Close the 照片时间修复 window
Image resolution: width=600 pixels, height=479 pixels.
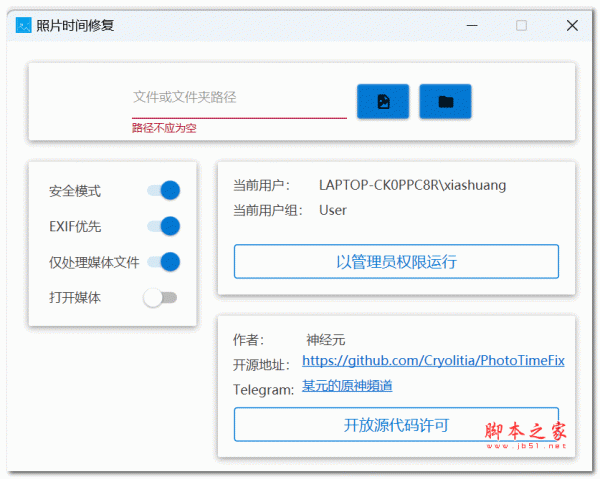pyautogui.click(x=572, y=26)
